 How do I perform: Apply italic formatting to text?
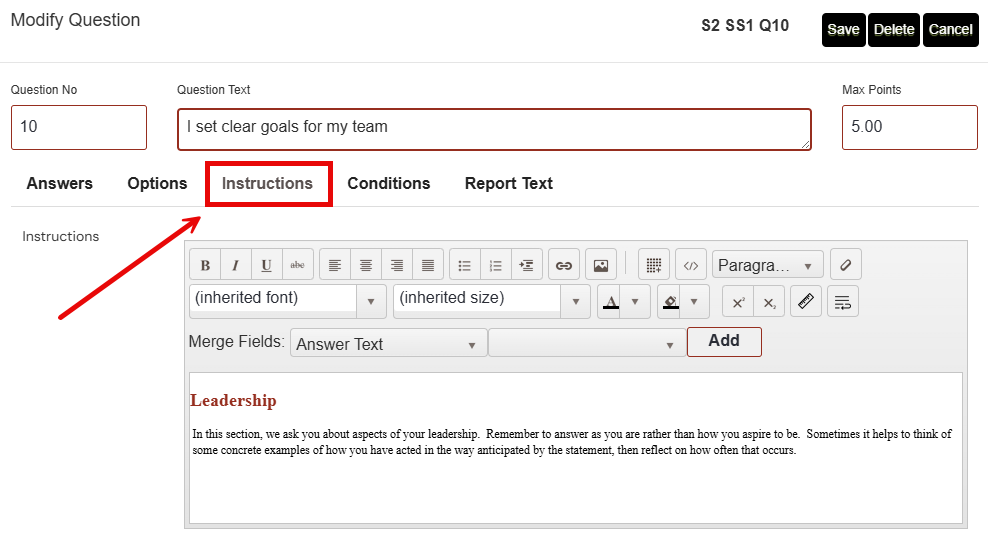point(236,265)
